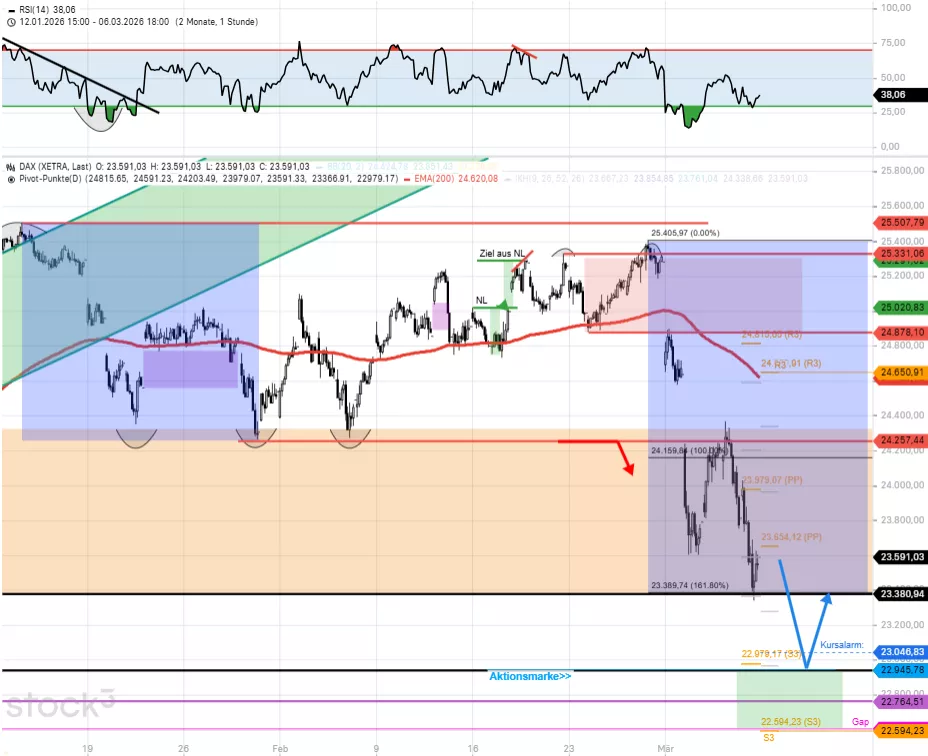Click the bullet icon before RSI(14) label
Viewport: 928px width, 756px height.
[10, 8]
